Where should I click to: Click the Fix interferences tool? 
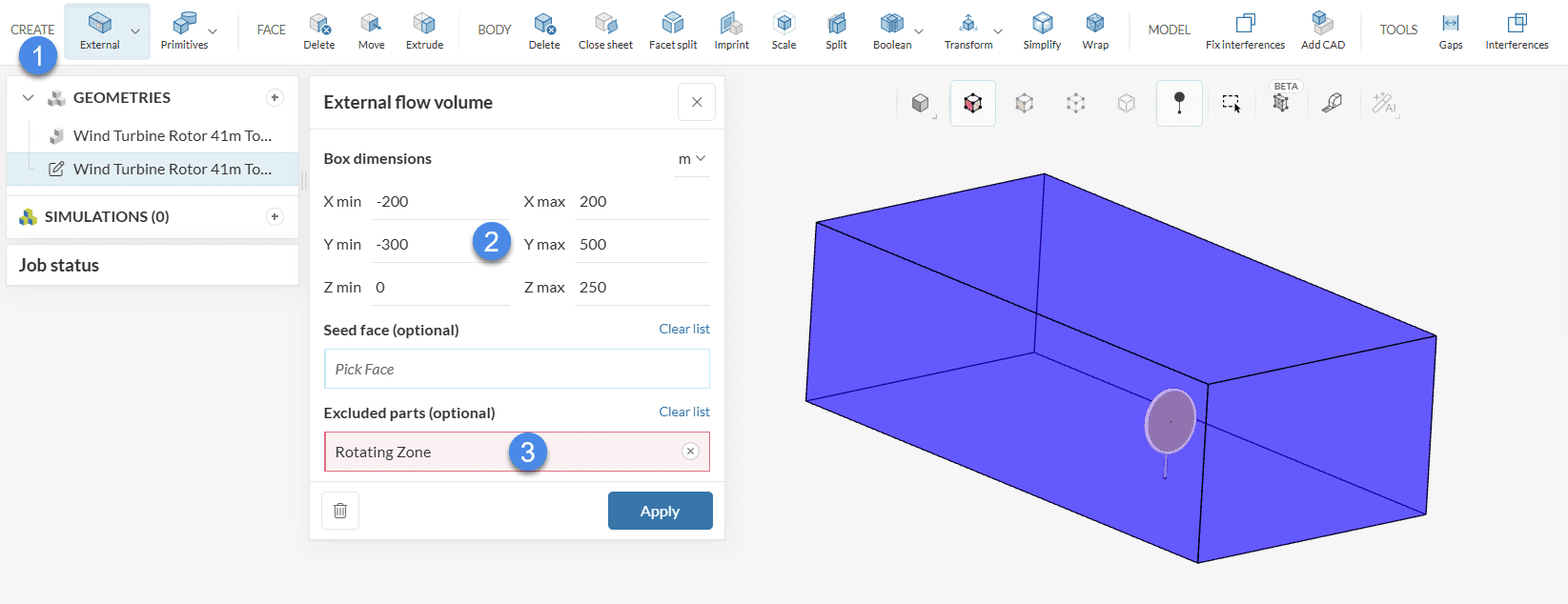[1245, 30]
